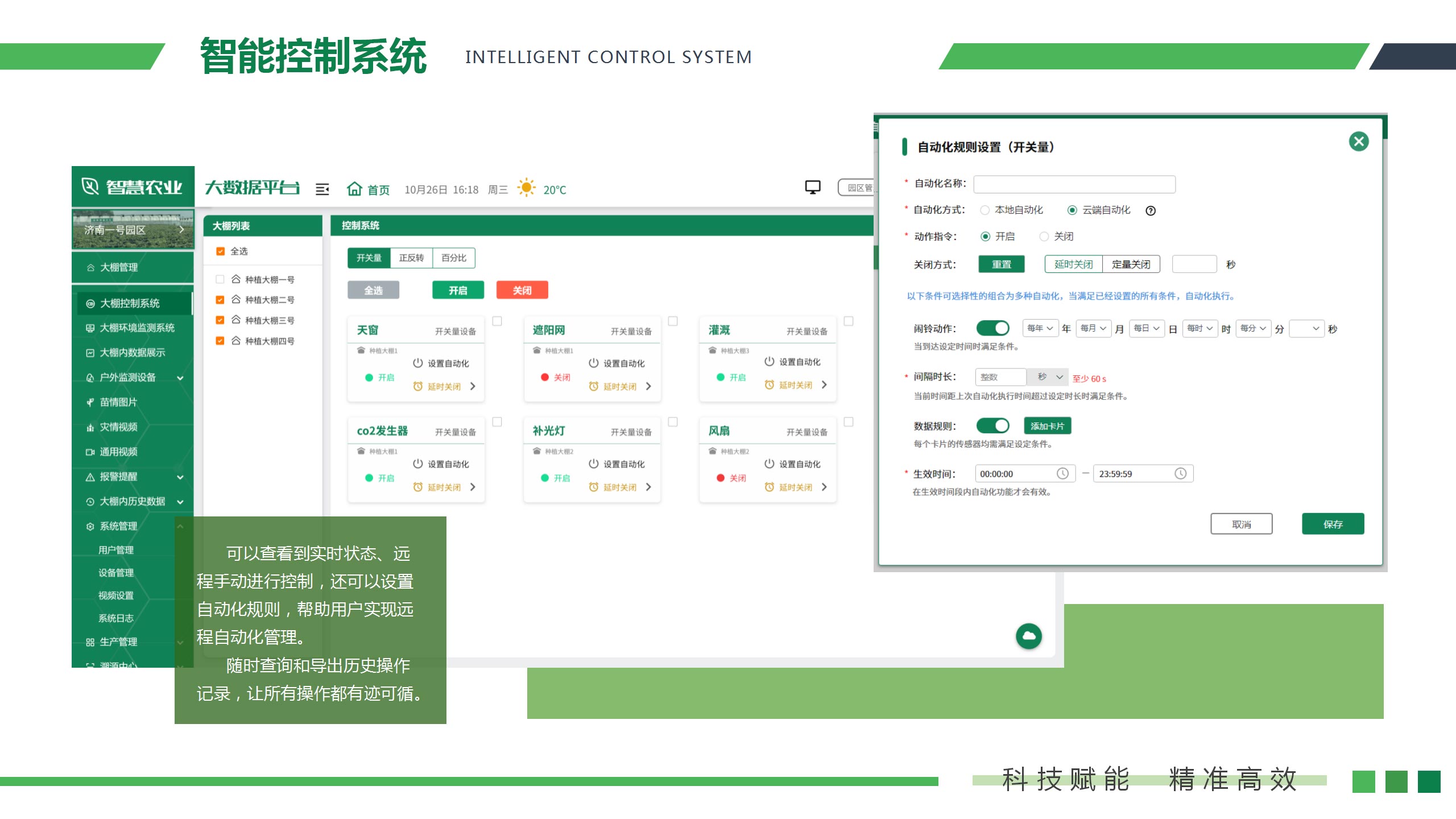
Task: Click the monitor display icon in header
Action: [x=813, y=187]
